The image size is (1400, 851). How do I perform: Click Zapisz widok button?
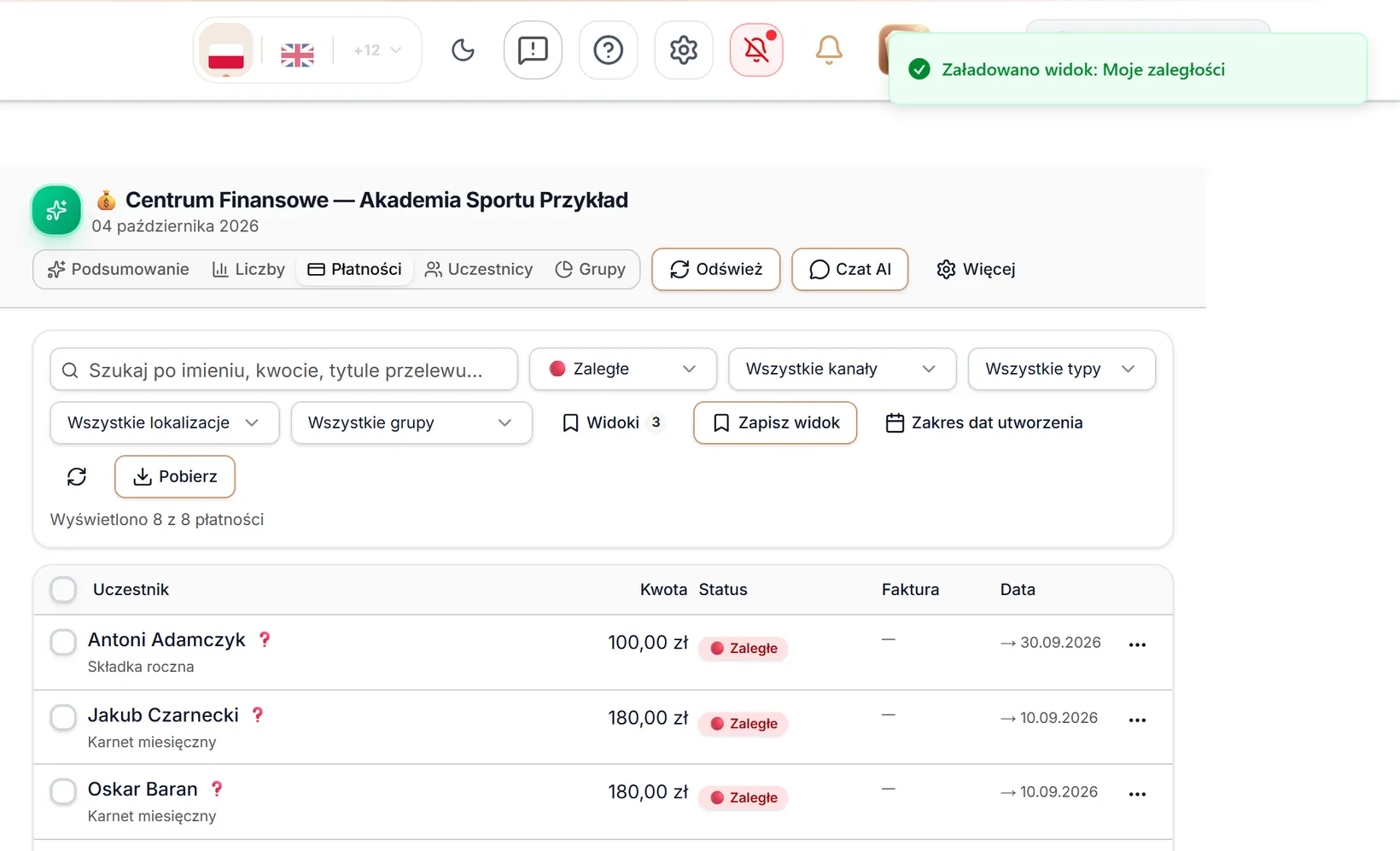(775, 423)
